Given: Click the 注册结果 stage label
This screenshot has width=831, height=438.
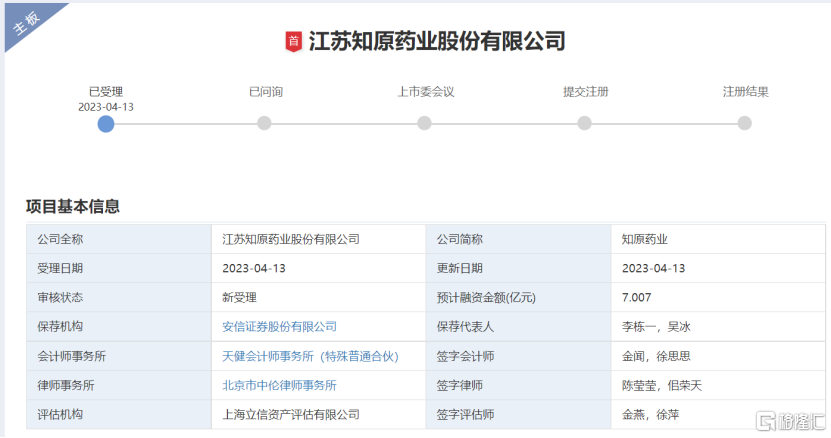Looking at the screenshot, I should pos(746,92).
